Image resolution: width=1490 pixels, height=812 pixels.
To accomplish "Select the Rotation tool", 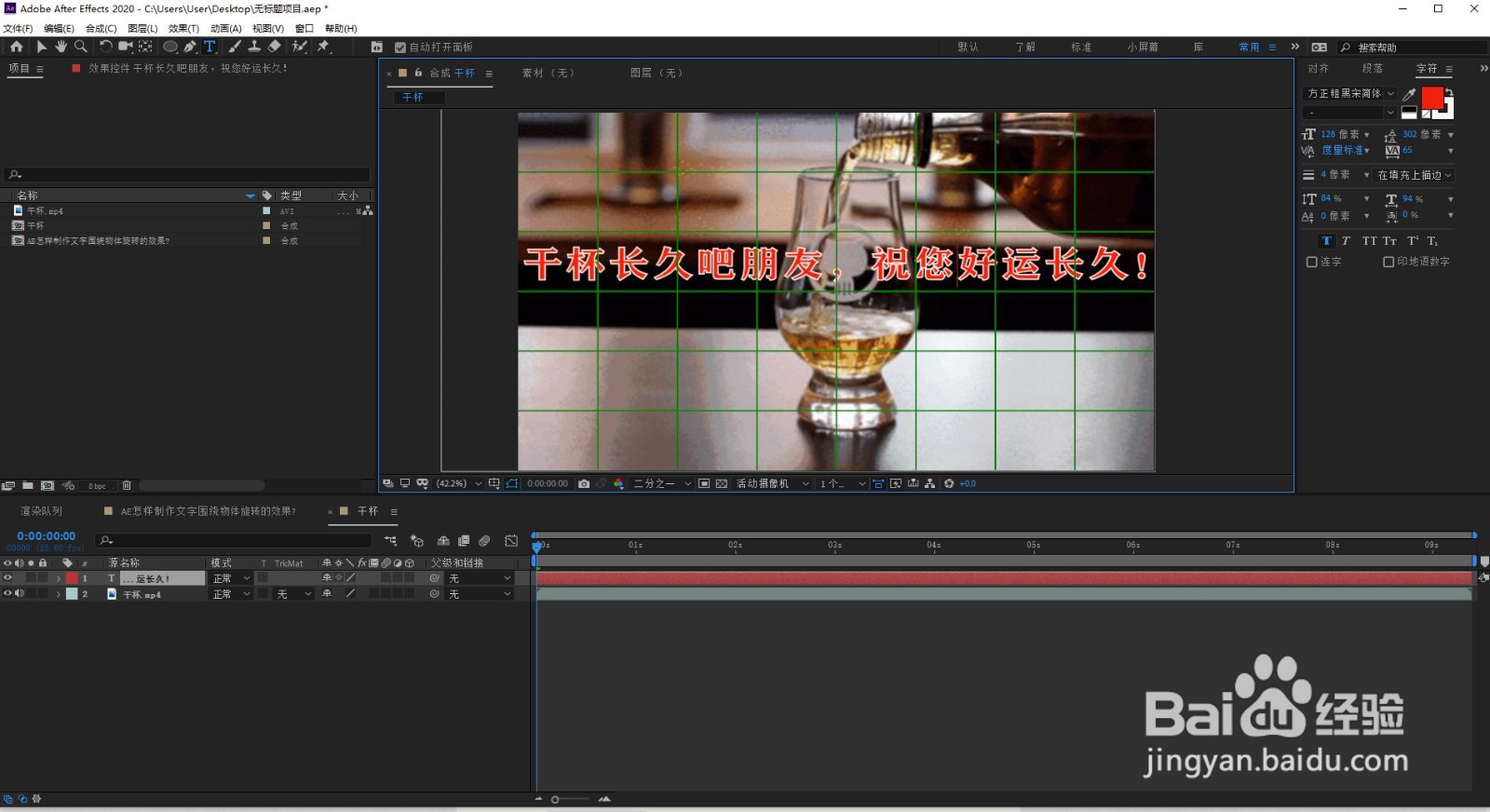I will pyautogui.click(x=105, y=47).
